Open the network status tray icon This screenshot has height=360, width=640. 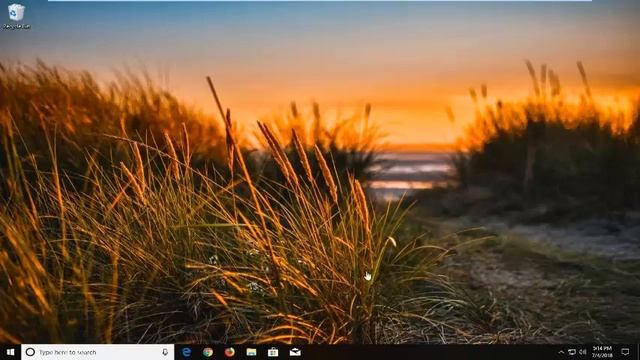572,352
